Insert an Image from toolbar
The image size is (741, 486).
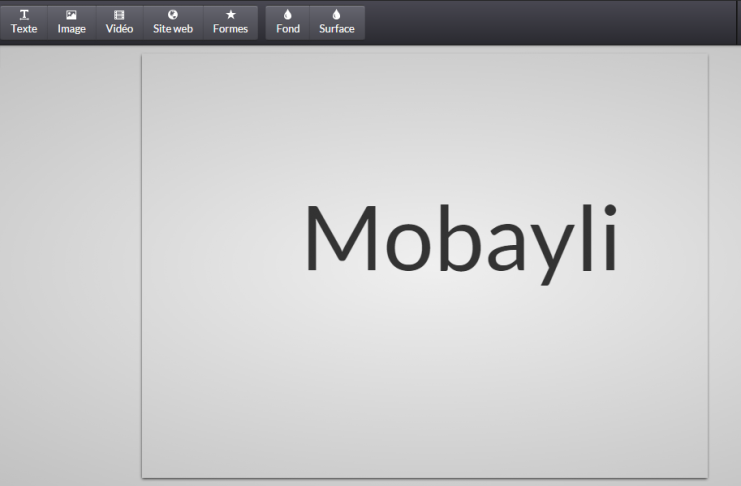(x=72, y=22)
